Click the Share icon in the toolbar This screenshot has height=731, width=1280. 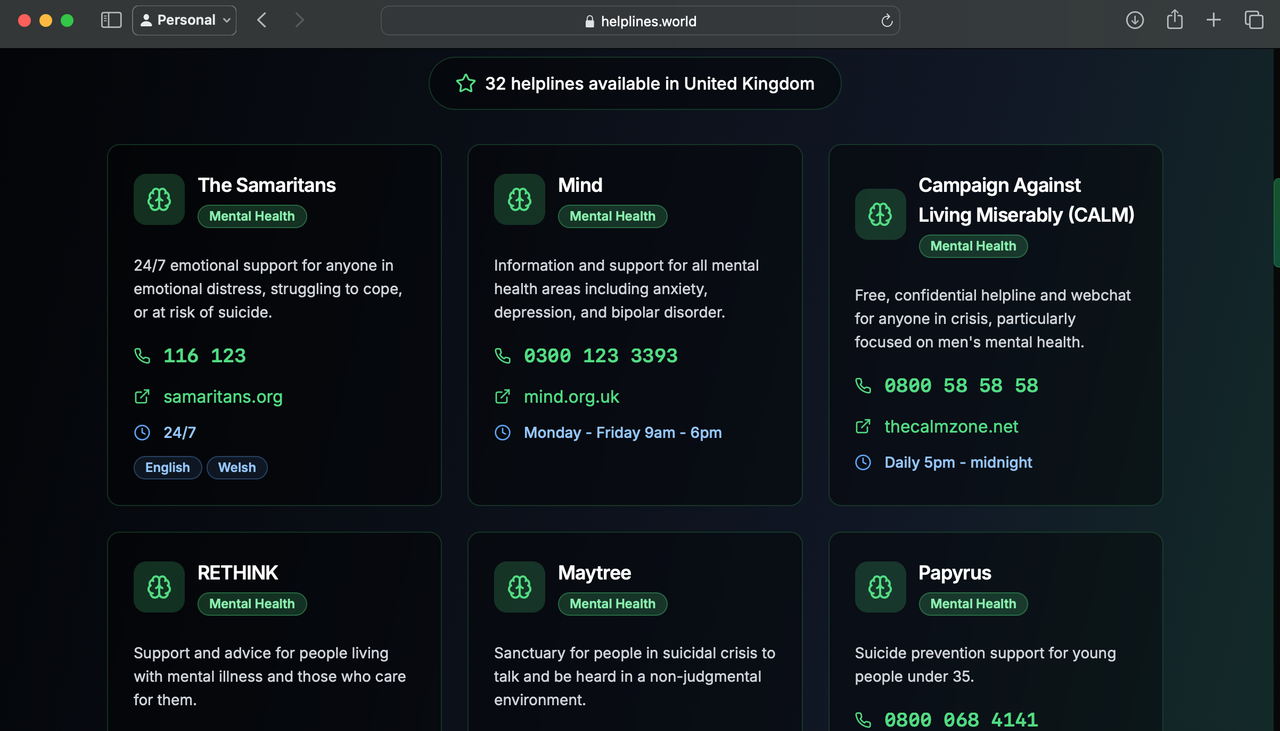1175,20
